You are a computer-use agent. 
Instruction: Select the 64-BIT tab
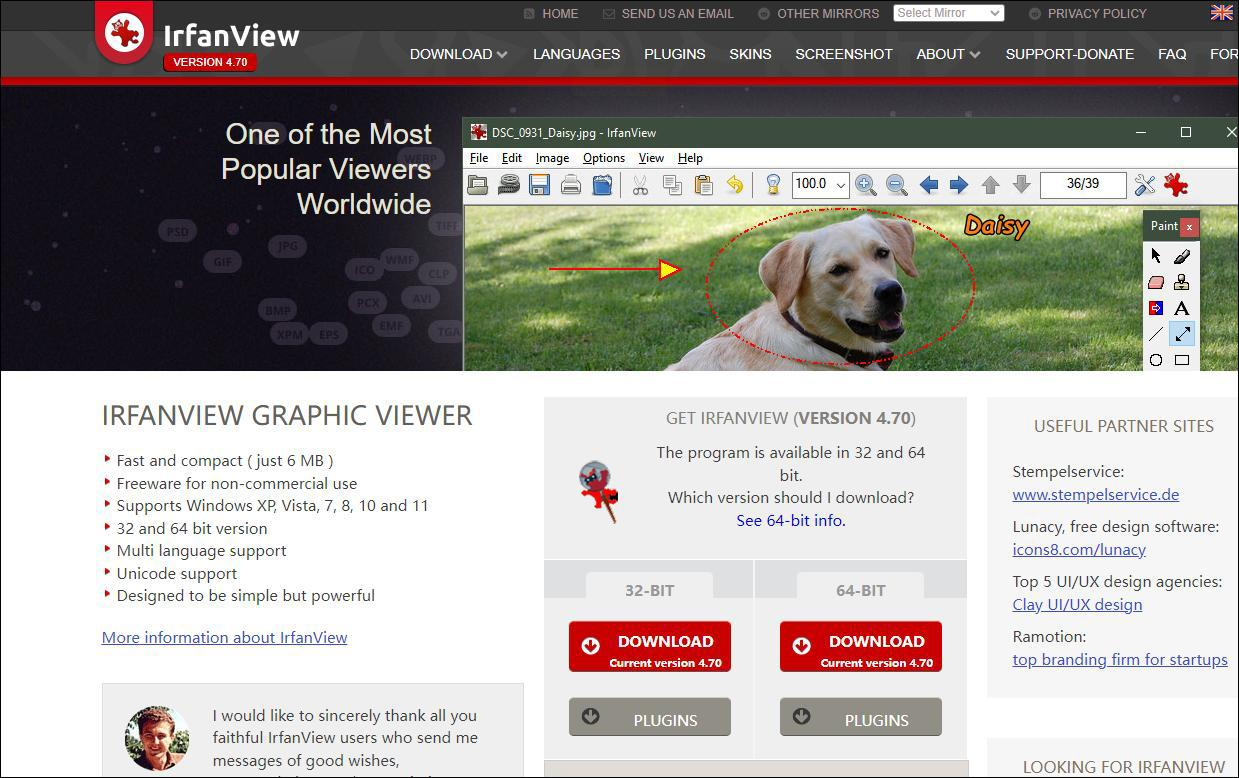tap(861, 588)
